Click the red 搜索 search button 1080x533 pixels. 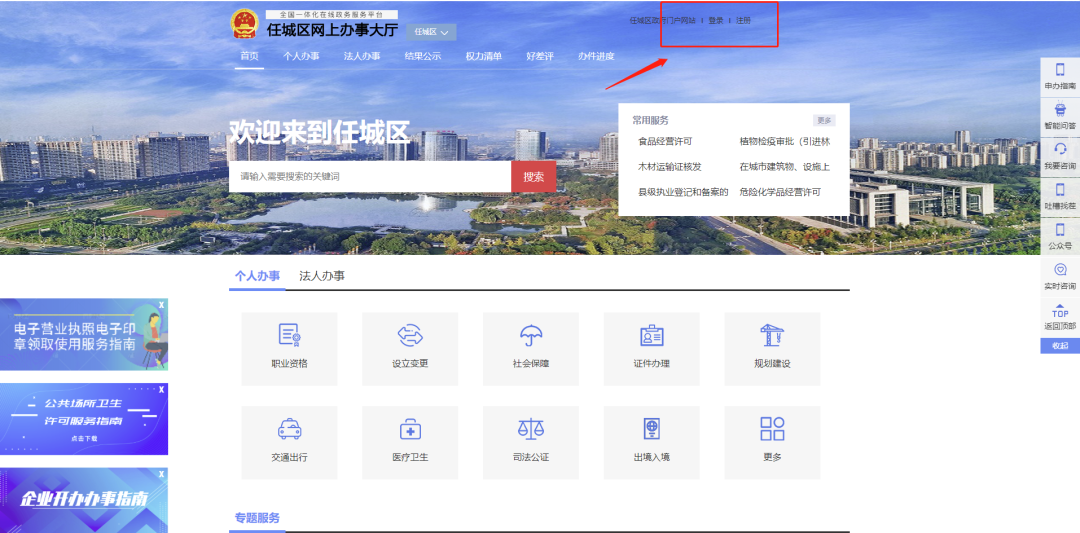tap(533, 176)
